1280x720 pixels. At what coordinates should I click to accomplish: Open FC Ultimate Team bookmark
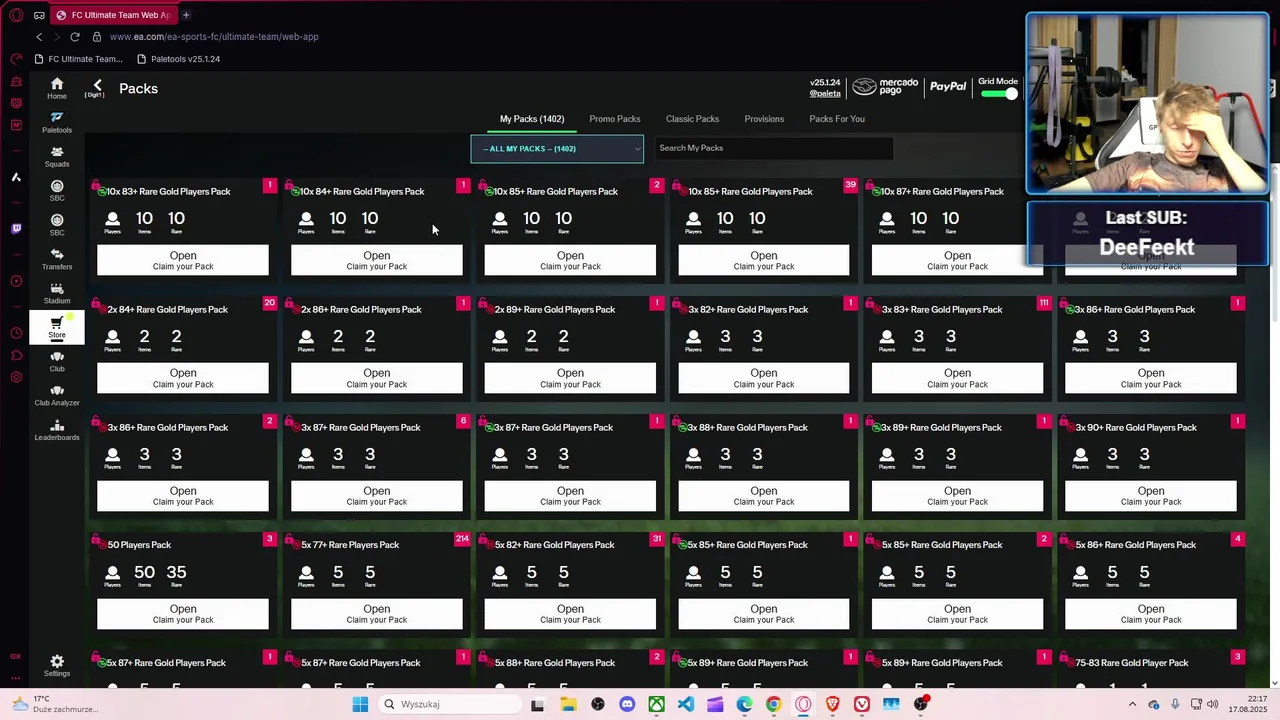click(x=78, y=59)
